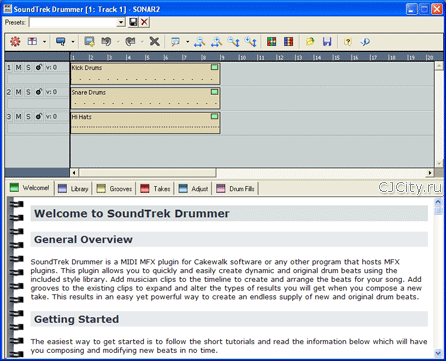
Task: Click the magnifier search help icon
Action: [x=365, y=42]
